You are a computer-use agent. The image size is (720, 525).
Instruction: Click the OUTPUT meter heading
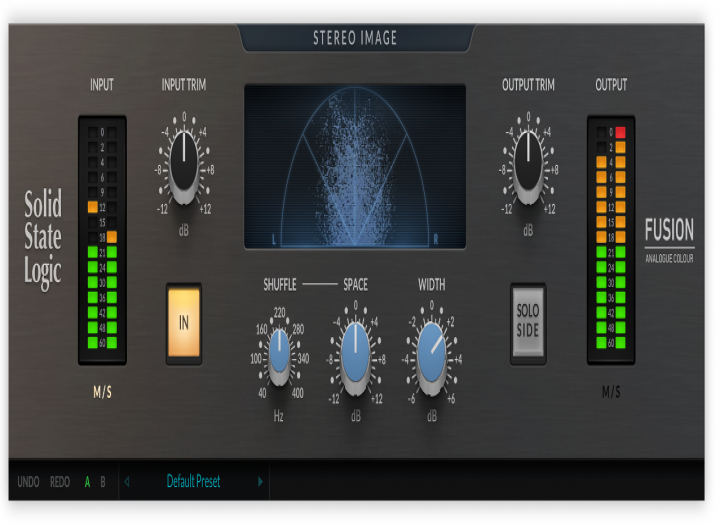click(611, 85)
